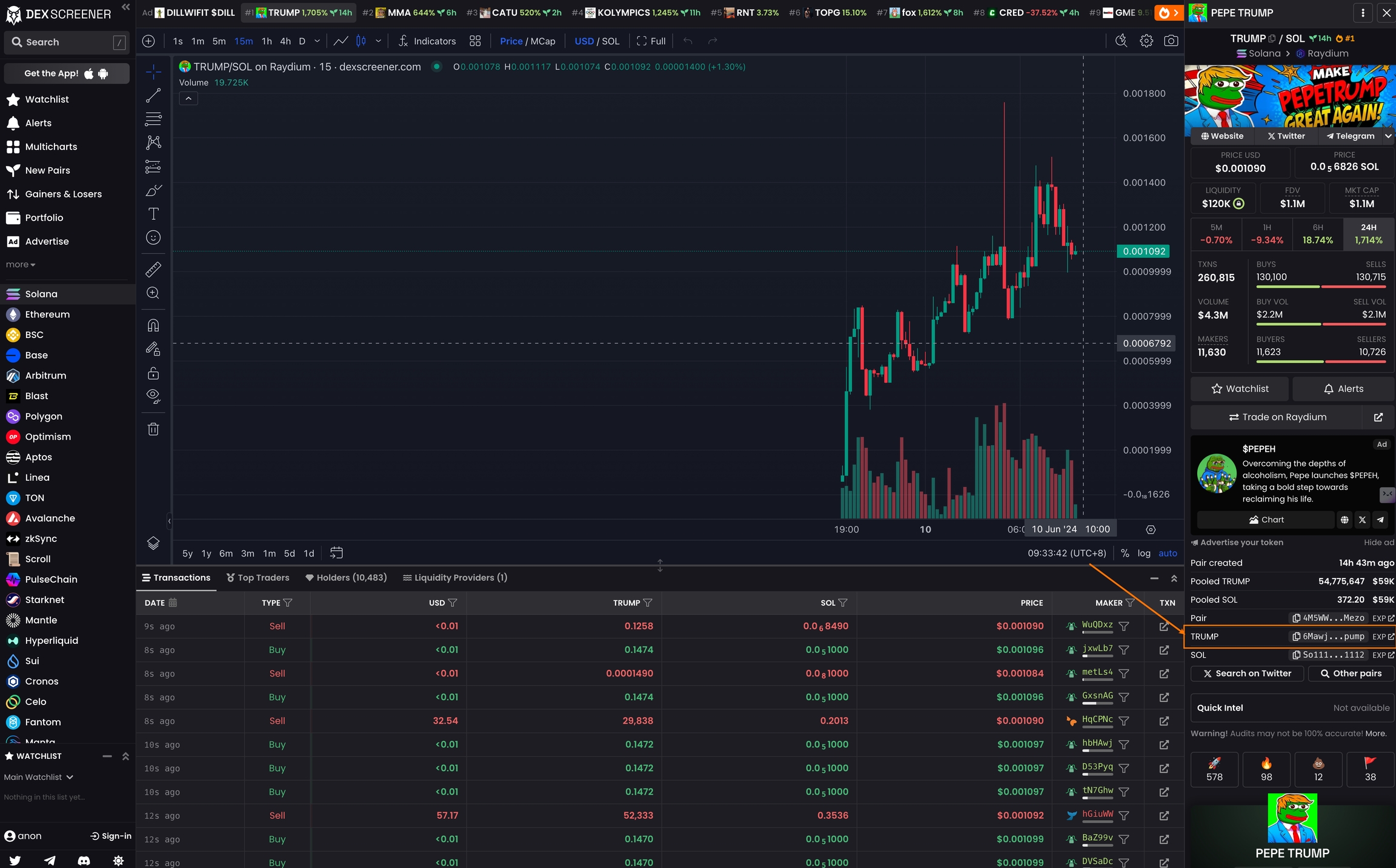This screenshot has height=868, width=1396.
Task: Click the trash delete drawings icon
Action: 153,429
